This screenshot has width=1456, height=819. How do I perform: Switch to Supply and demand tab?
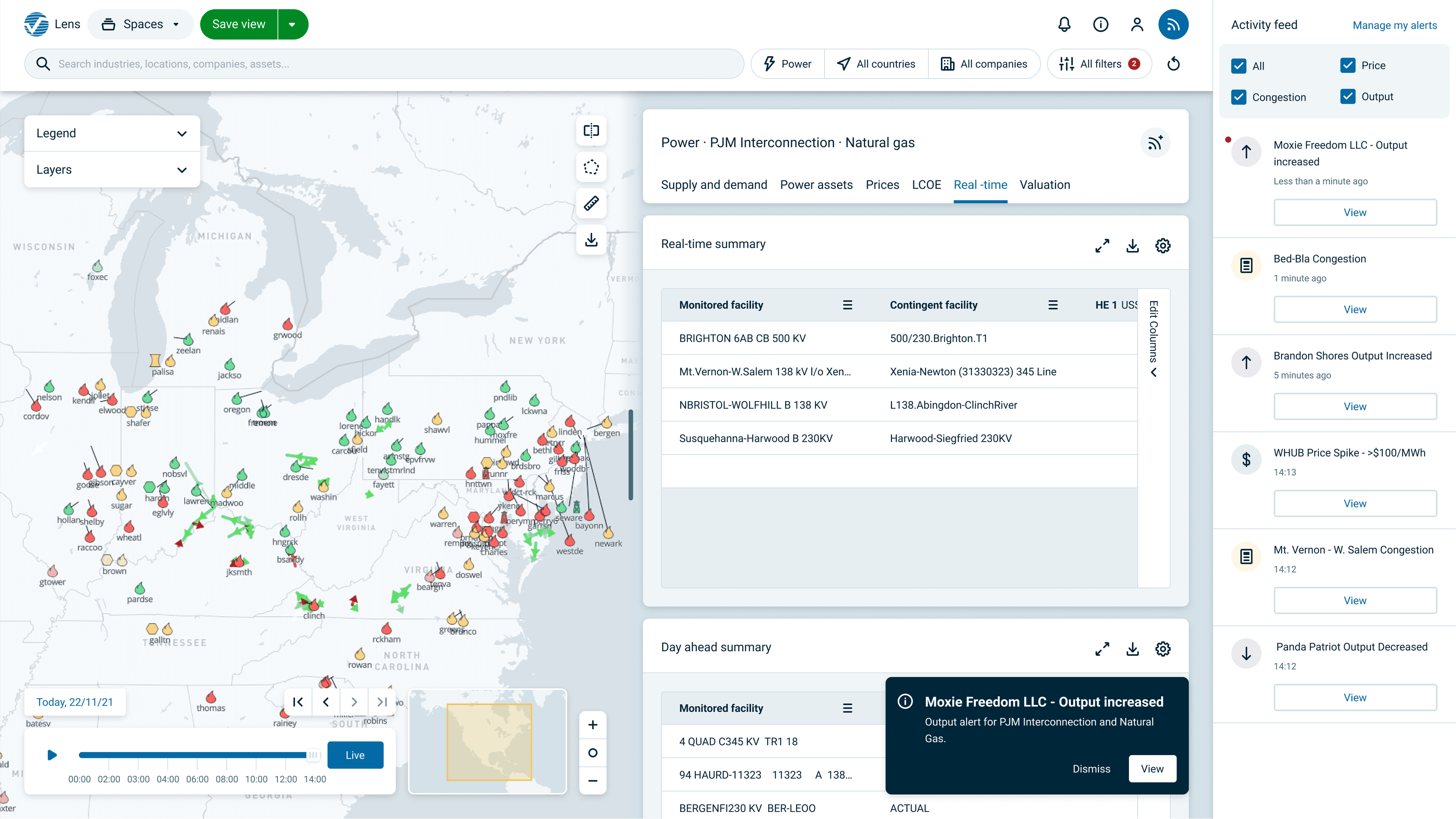[x=714, y=185]
